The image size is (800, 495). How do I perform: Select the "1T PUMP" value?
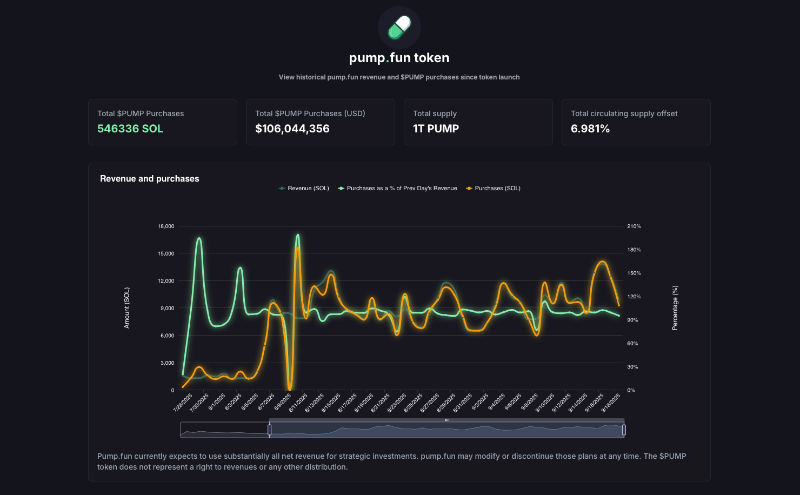436,129
